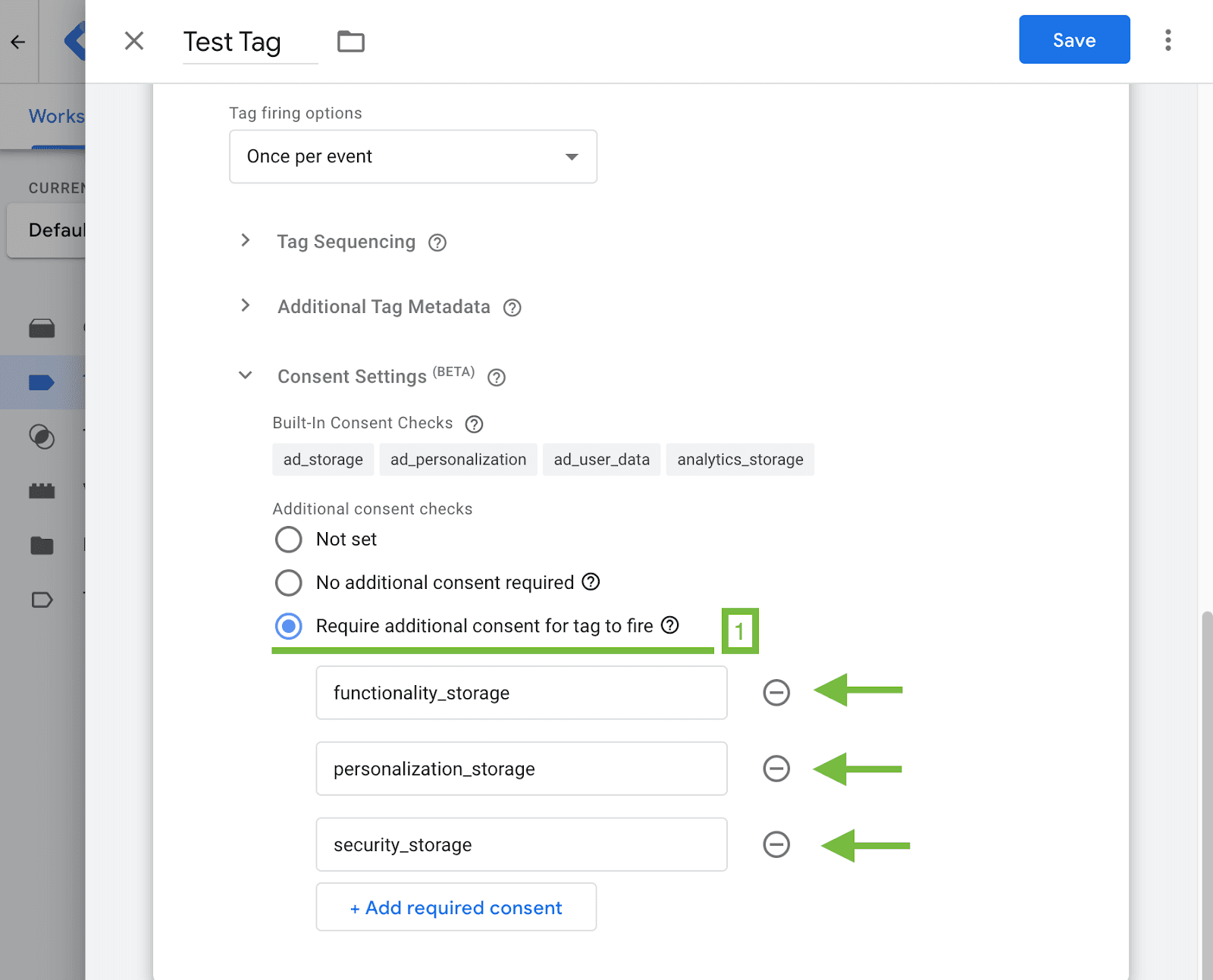The height and width of the screenshot is (980, 1213).
Task: Open the three-dot overflow menu
Action: pyautogui.click(x=1167, y=40)
